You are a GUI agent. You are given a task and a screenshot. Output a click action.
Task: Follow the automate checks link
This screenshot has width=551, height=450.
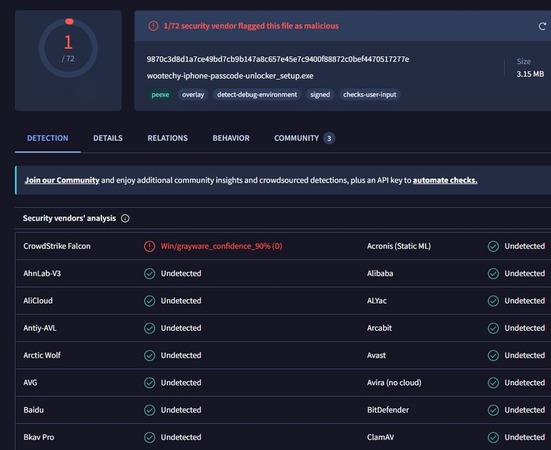445,180
